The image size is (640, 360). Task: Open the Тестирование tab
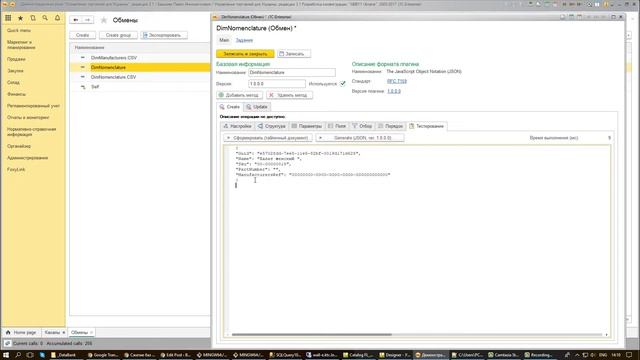[x=427, y=126]
